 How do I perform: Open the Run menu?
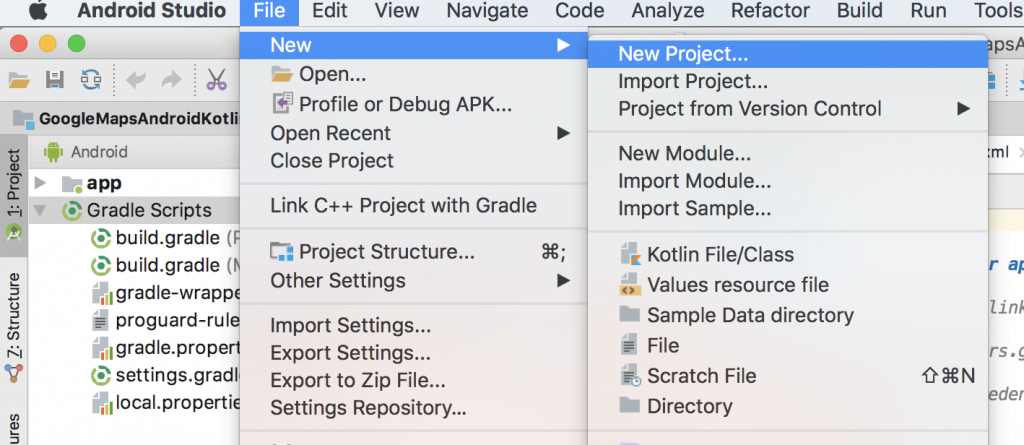pos(928,11)
